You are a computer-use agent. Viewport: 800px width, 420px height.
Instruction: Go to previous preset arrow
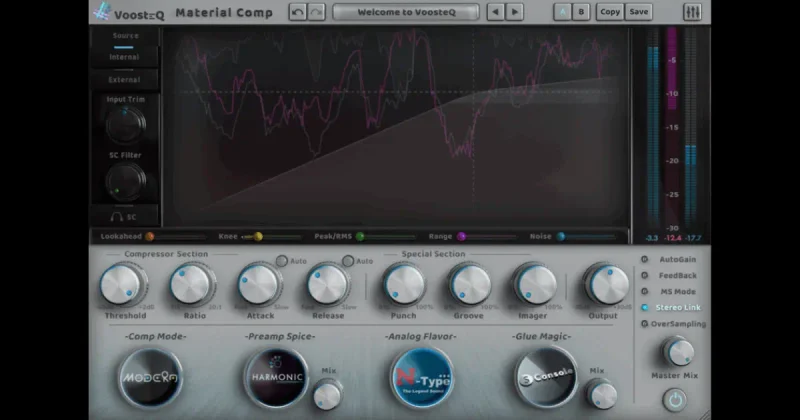tap(495, 12)
